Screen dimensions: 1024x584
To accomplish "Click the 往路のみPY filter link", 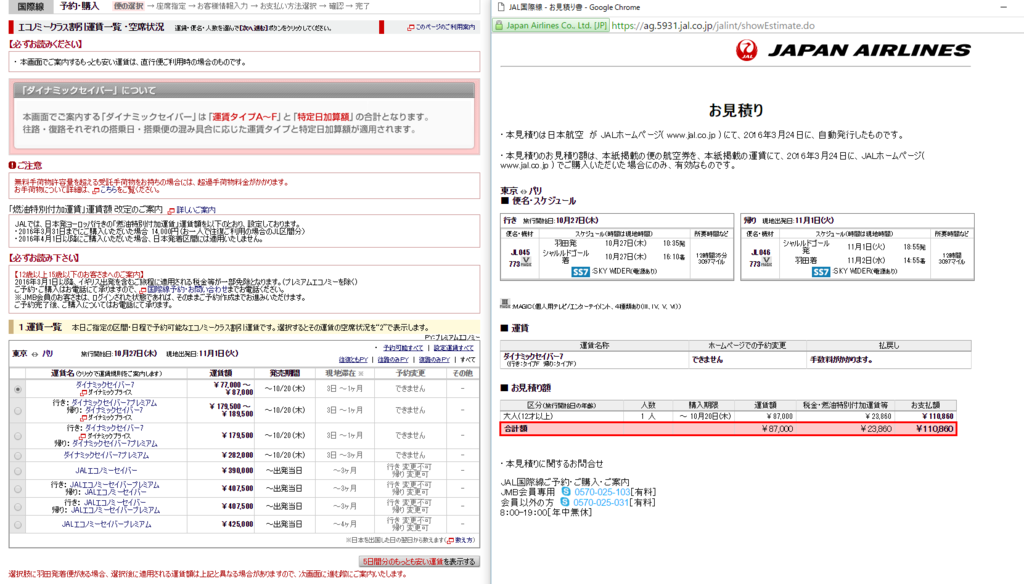I will [393, 360].
